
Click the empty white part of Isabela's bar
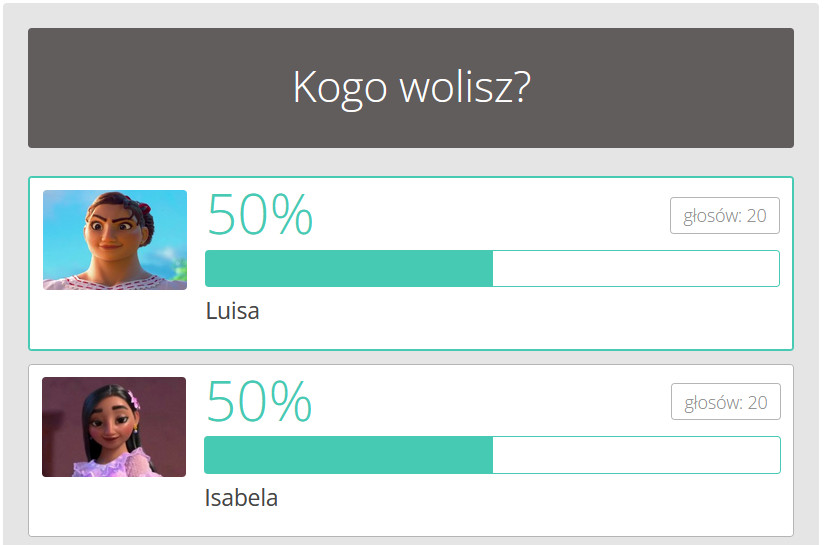click(x=635, y=455)
